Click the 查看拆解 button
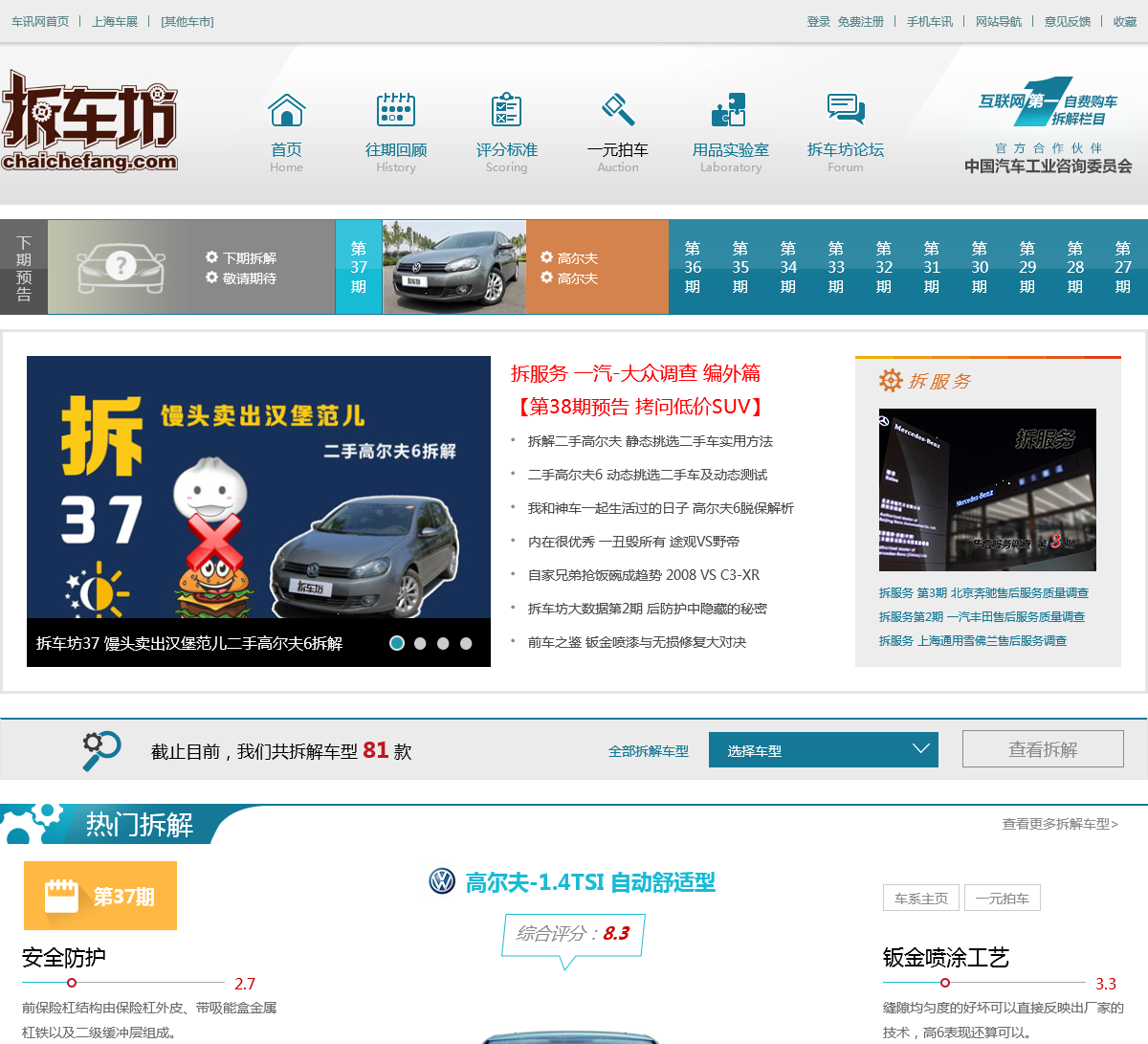This screenshot has width=1148, height=1044. tap(1043, 749)
